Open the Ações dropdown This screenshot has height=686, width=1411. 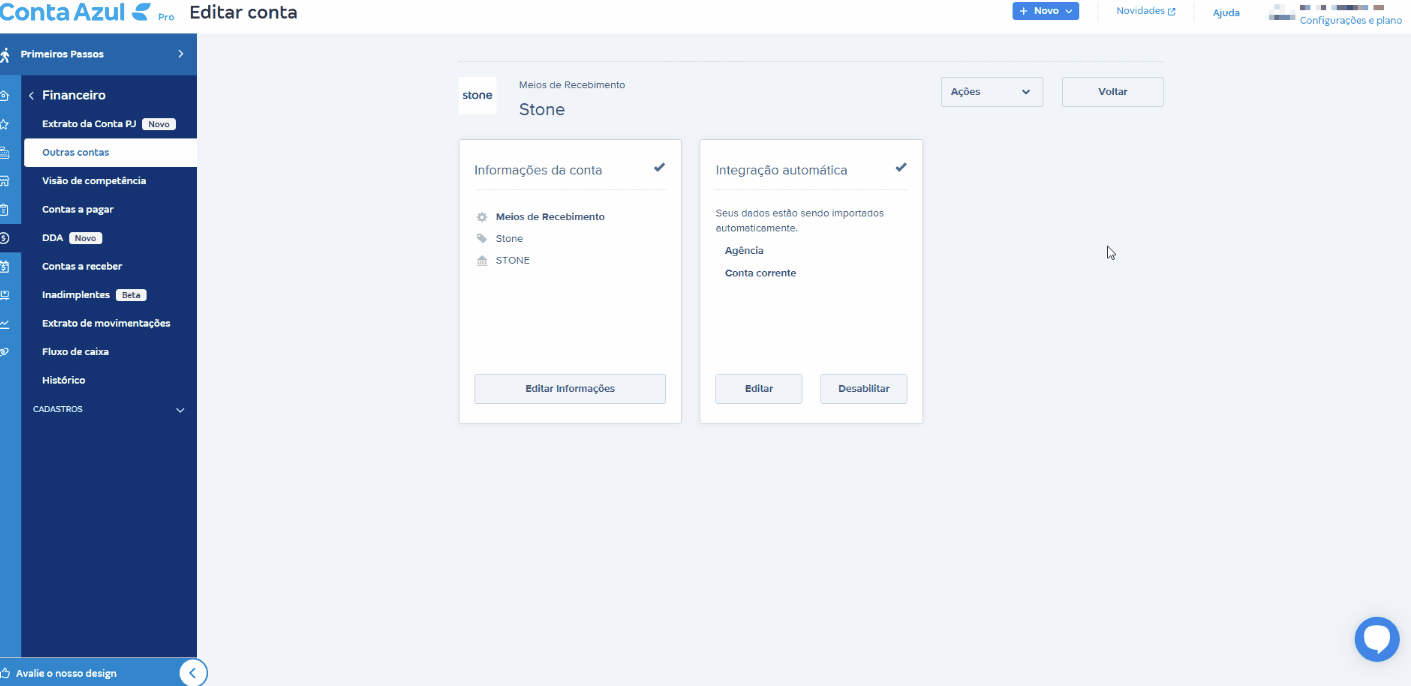(x=991, y=92)
